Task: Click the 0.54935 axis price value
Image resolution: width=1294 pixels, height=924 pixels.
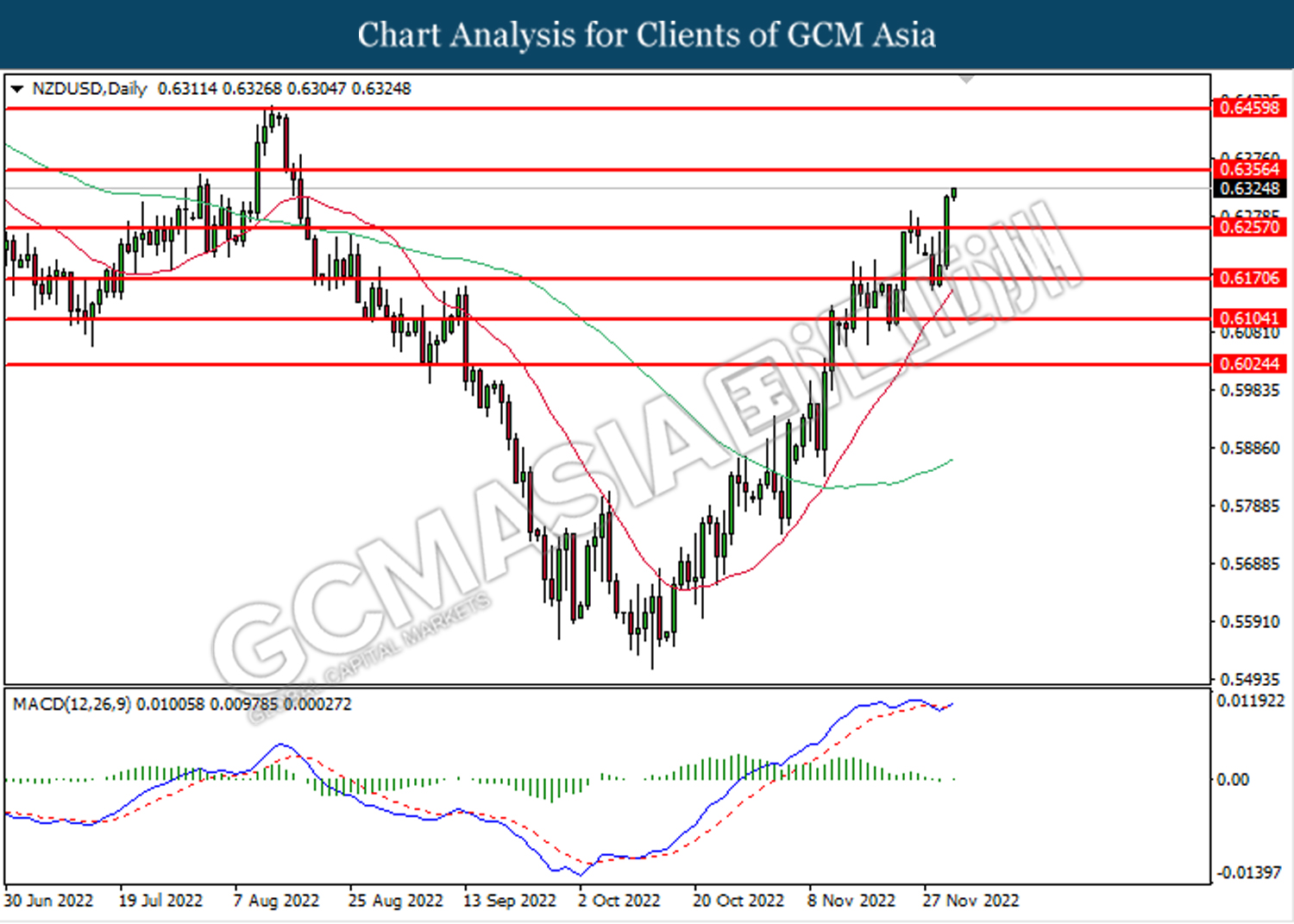Action: point(1250,680)
